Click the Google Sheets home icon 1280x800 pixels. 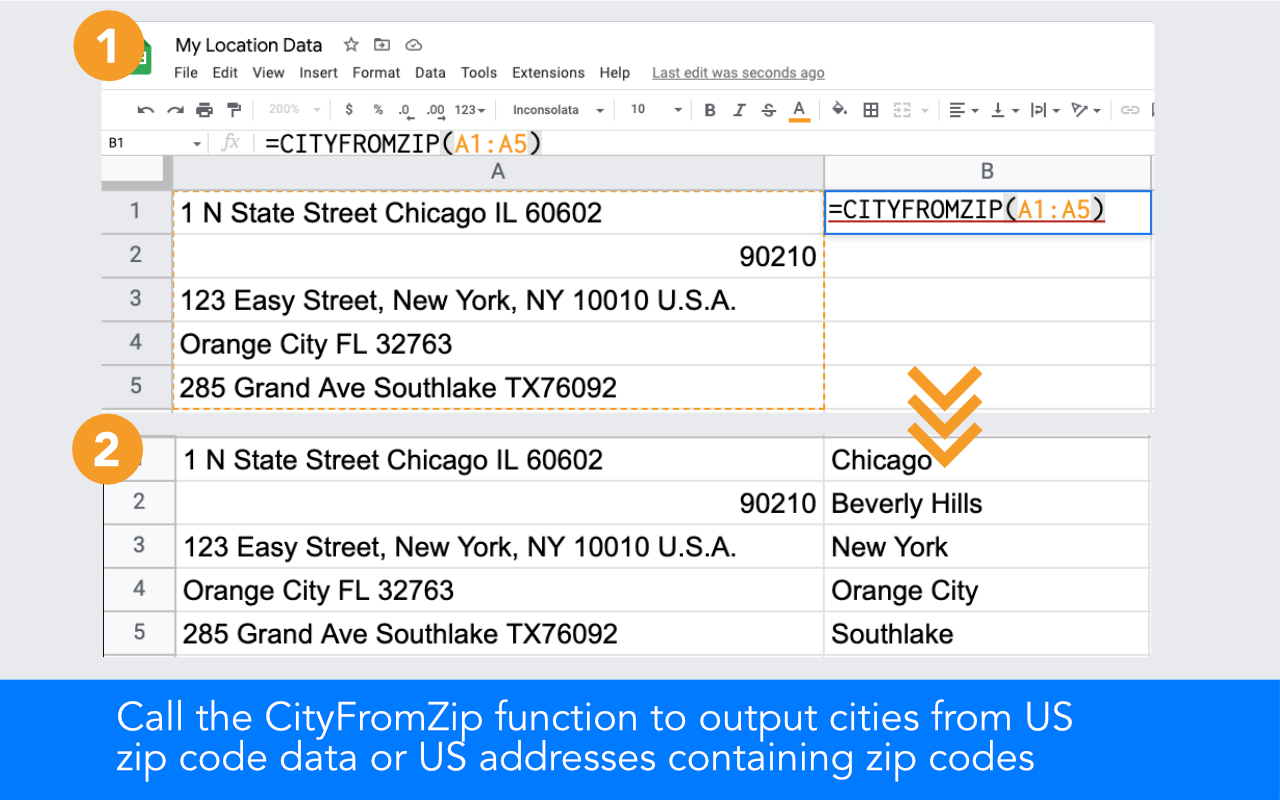[x=143, y=56]
